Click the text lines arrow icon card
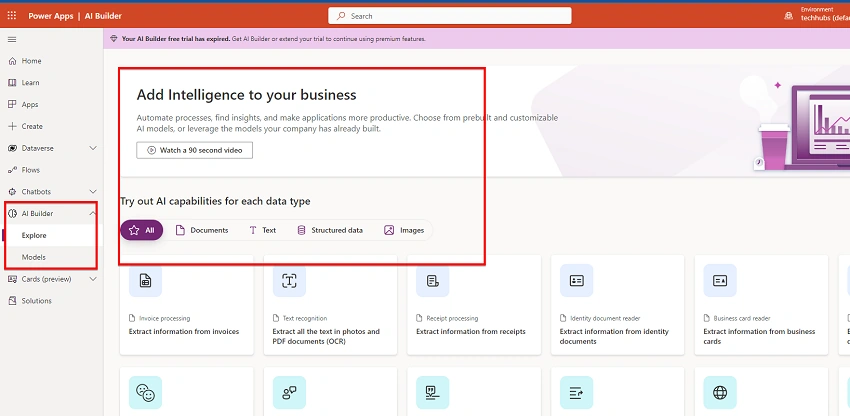Viewport: 850px width, 416px height. 576,392
